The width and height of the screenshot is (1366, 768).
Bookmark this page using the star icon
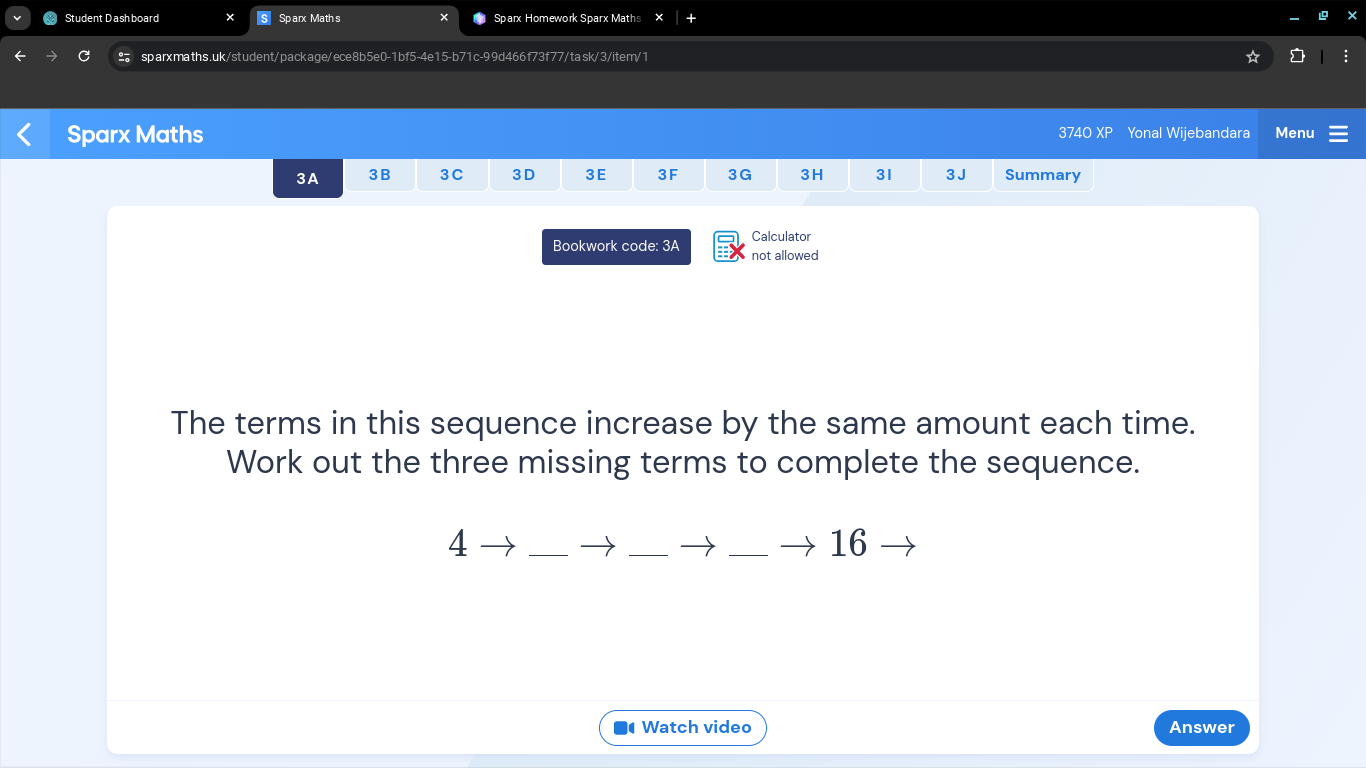1252,57
